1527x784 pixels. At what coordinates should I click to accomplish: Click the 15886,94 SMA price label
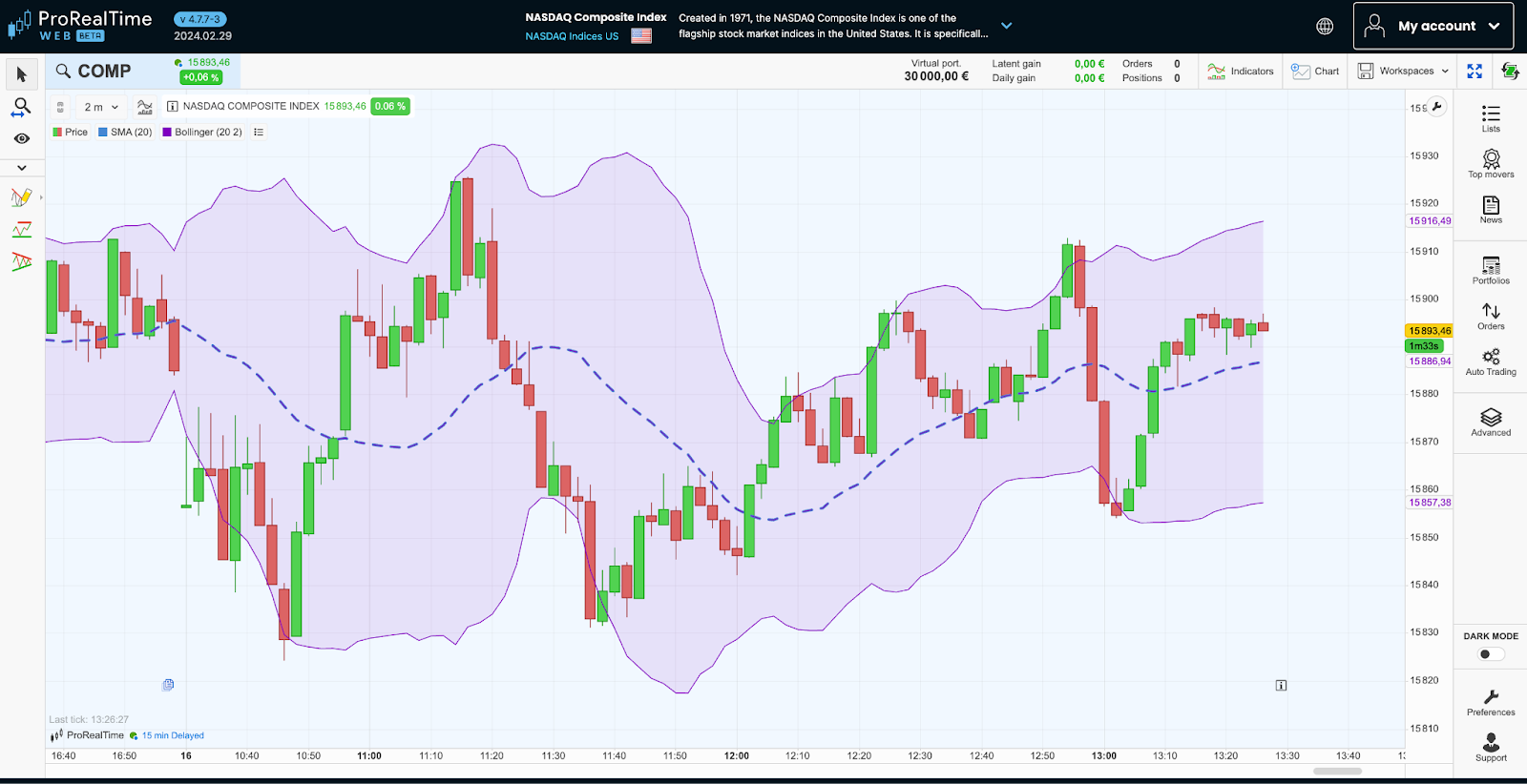(x=1430, y=361)
